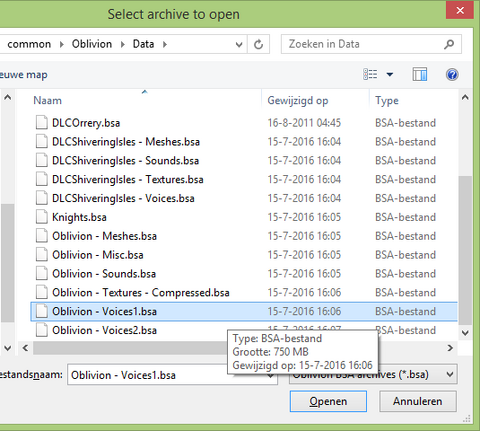Open the view options dropdown arrow
This screenshot has height=431, width=480.
click(390, 74)
